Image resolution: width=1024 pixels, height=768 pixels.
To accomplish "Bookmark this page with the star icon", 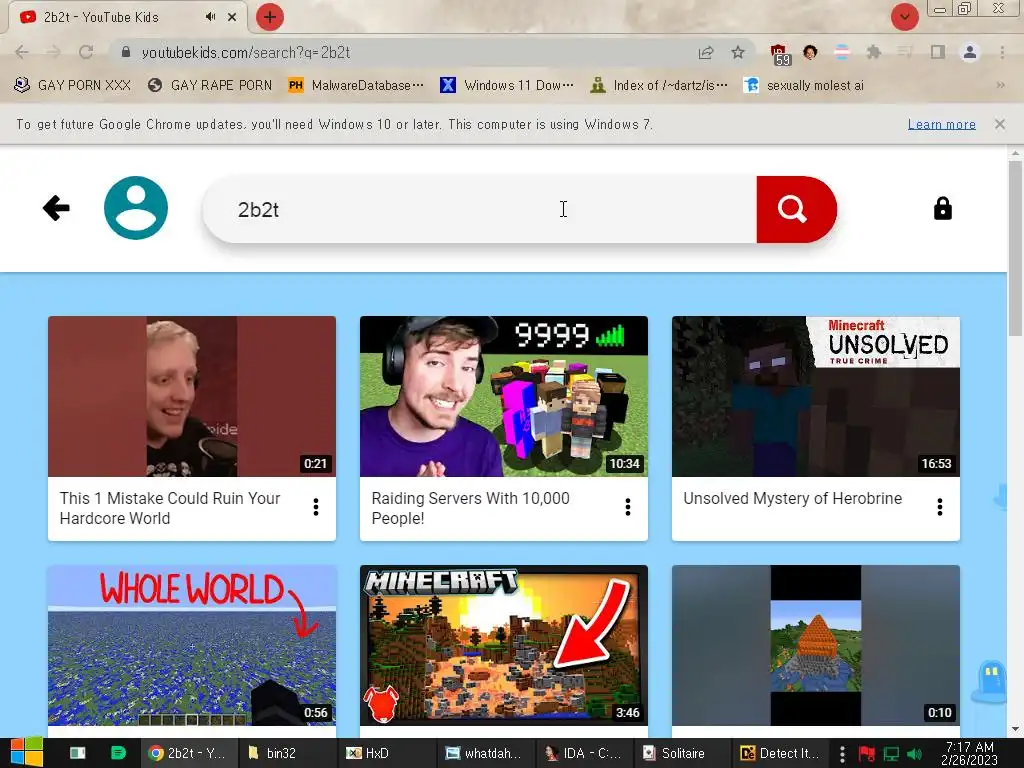I will [x=738, y=52].
